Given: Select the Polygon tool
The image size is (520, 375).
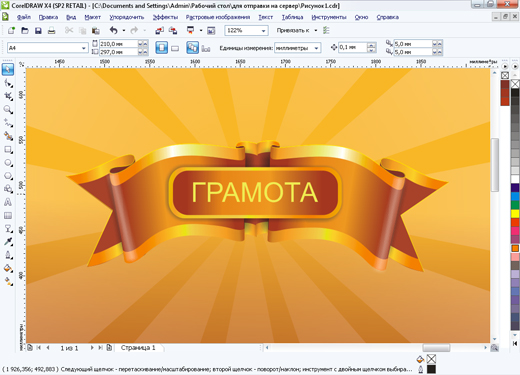Looking at the screenshot, I should [8, 176].
